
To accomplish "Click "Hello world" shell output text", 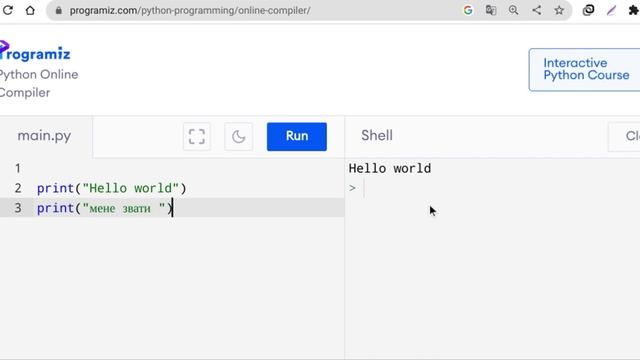I will 390,168.
